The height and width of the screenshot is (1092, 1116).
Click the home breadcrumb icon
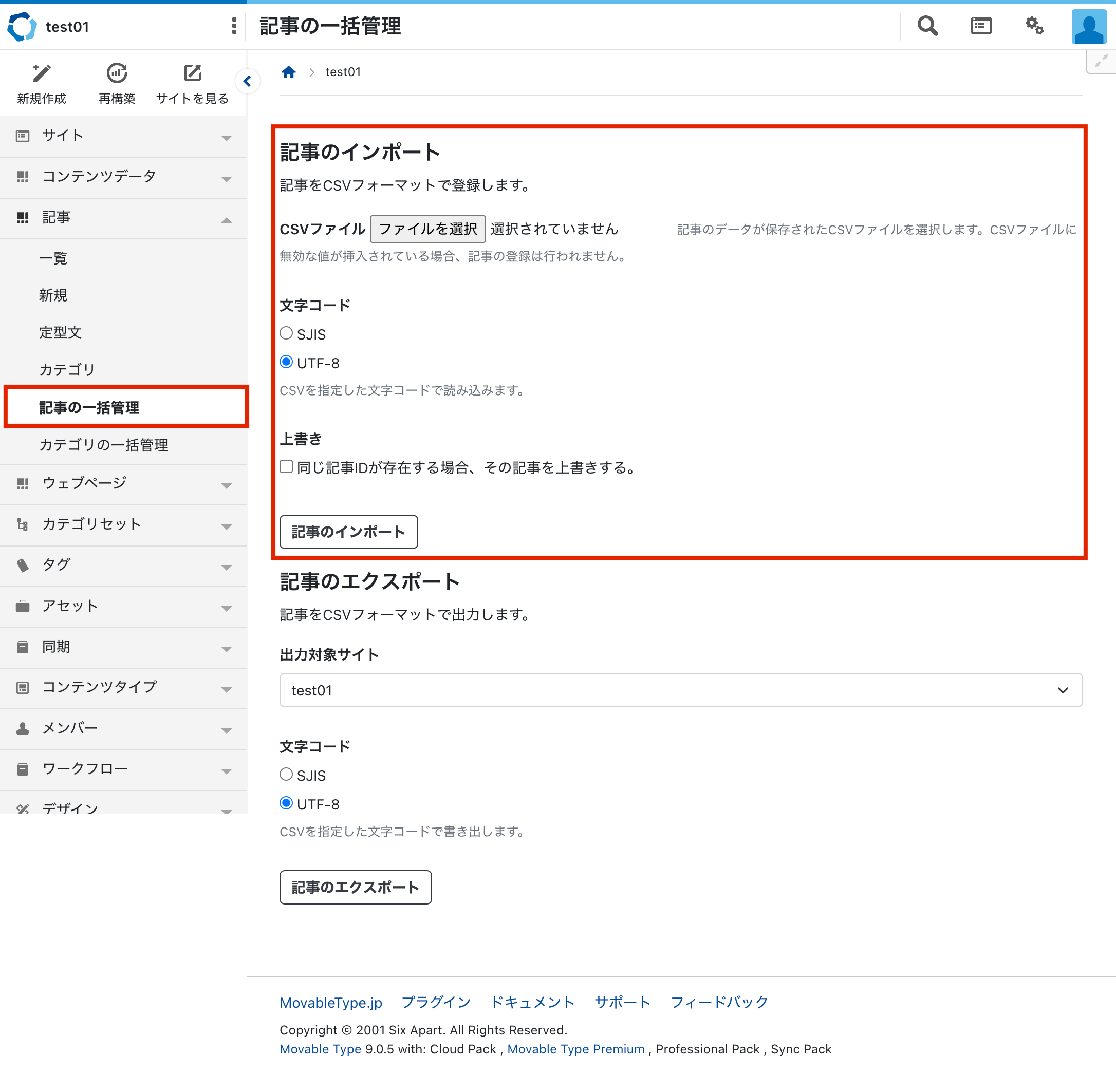[289, 72]
